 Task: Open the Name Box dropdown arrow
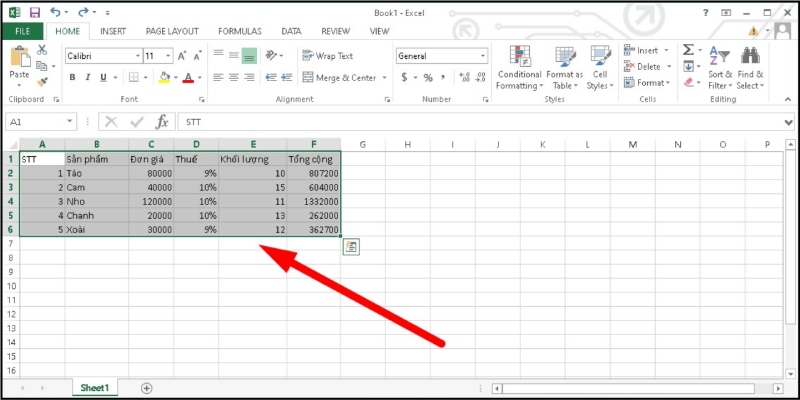pos(70,121)
